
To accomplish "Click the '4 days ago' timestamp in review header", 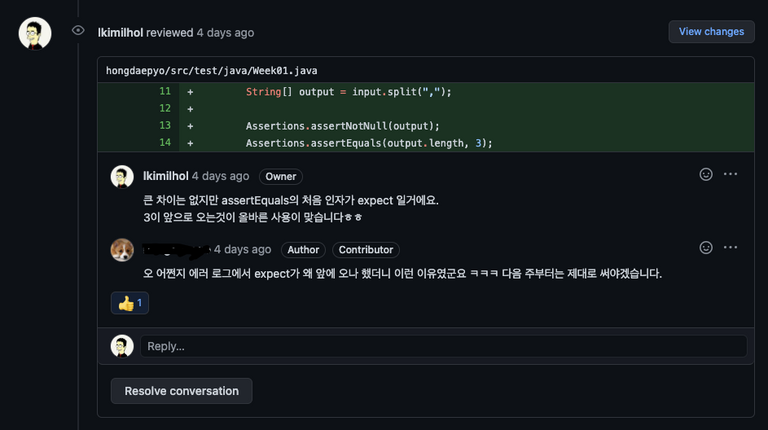I will [x=225, y=33].
